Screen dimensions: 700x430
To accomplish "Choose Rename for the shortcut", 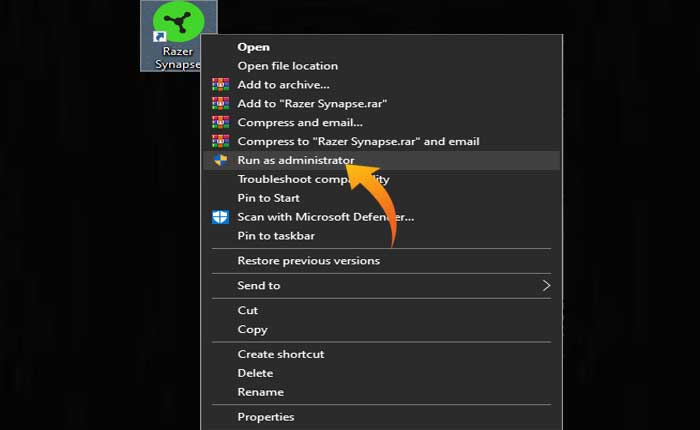I will pos(260,392).
